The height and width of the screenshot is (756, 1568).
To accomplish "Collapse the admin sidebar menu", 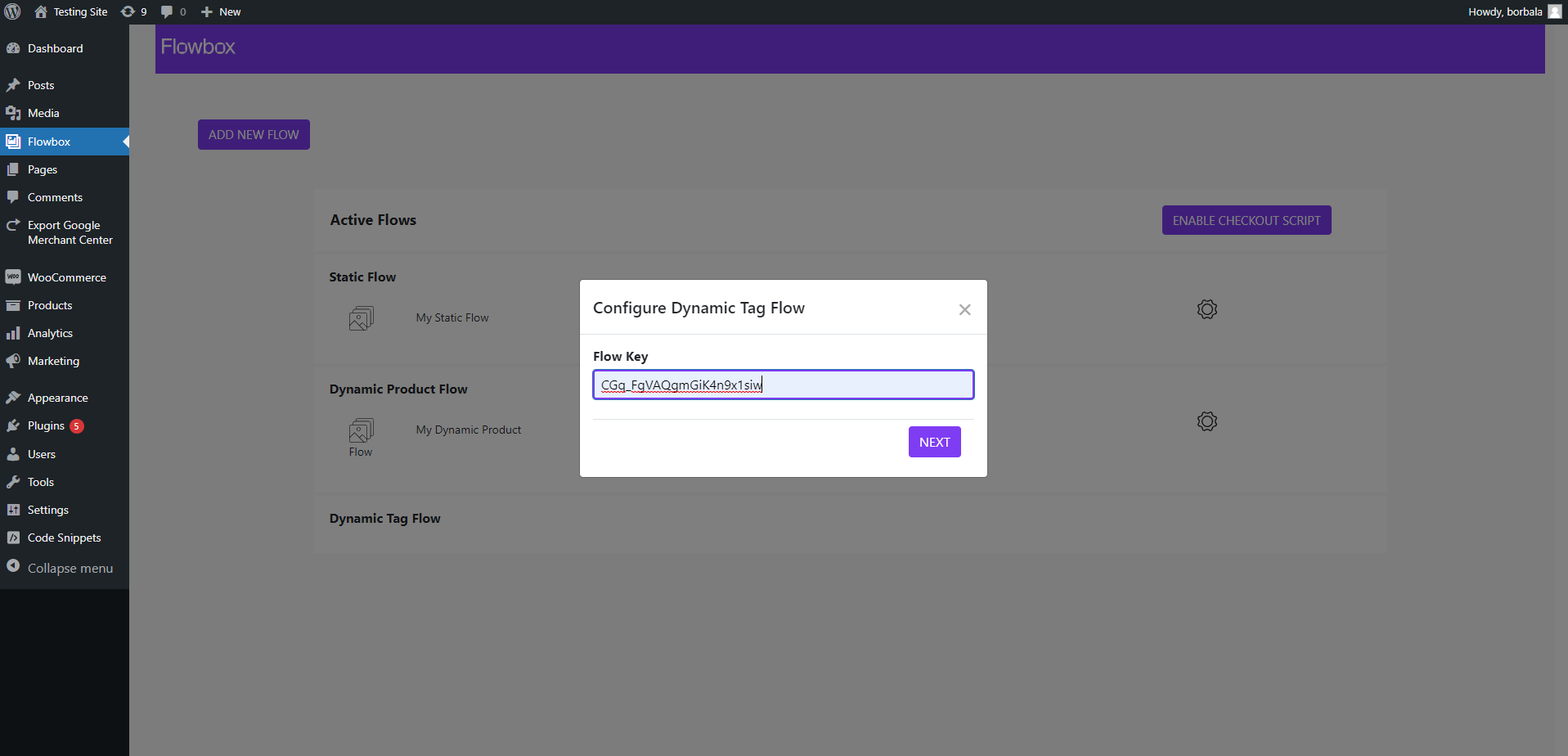I will coord(65,568).
